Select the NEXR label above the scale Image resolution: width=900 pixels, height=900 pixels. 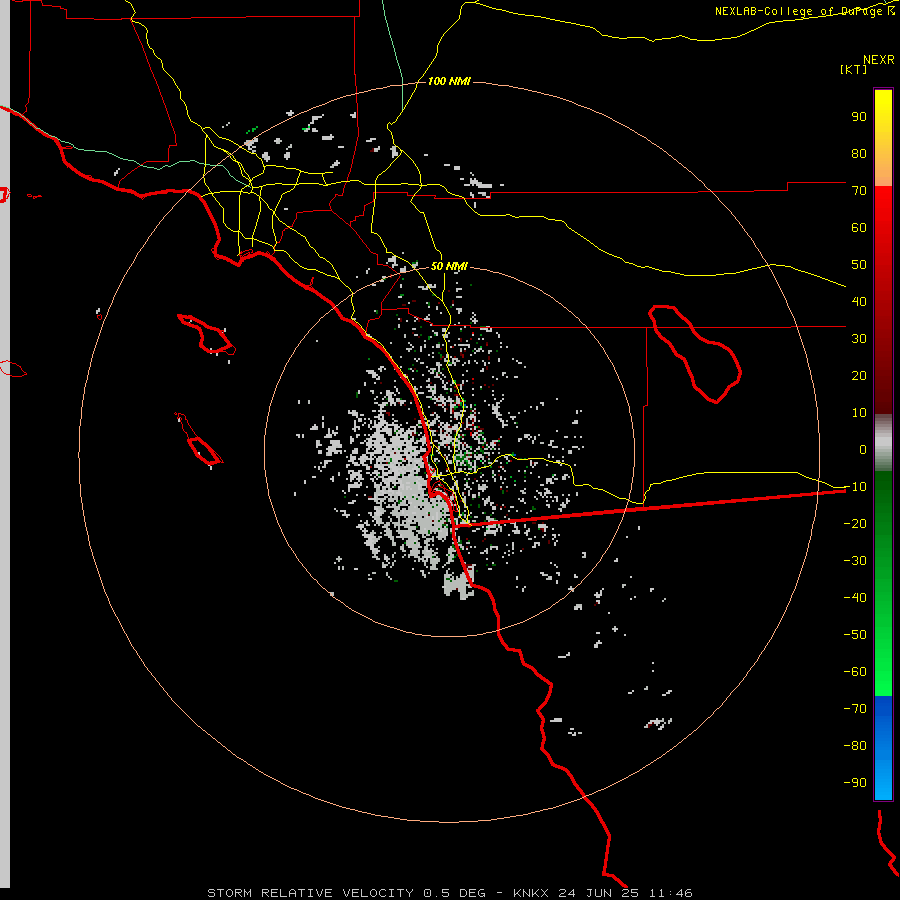(878, 60)
